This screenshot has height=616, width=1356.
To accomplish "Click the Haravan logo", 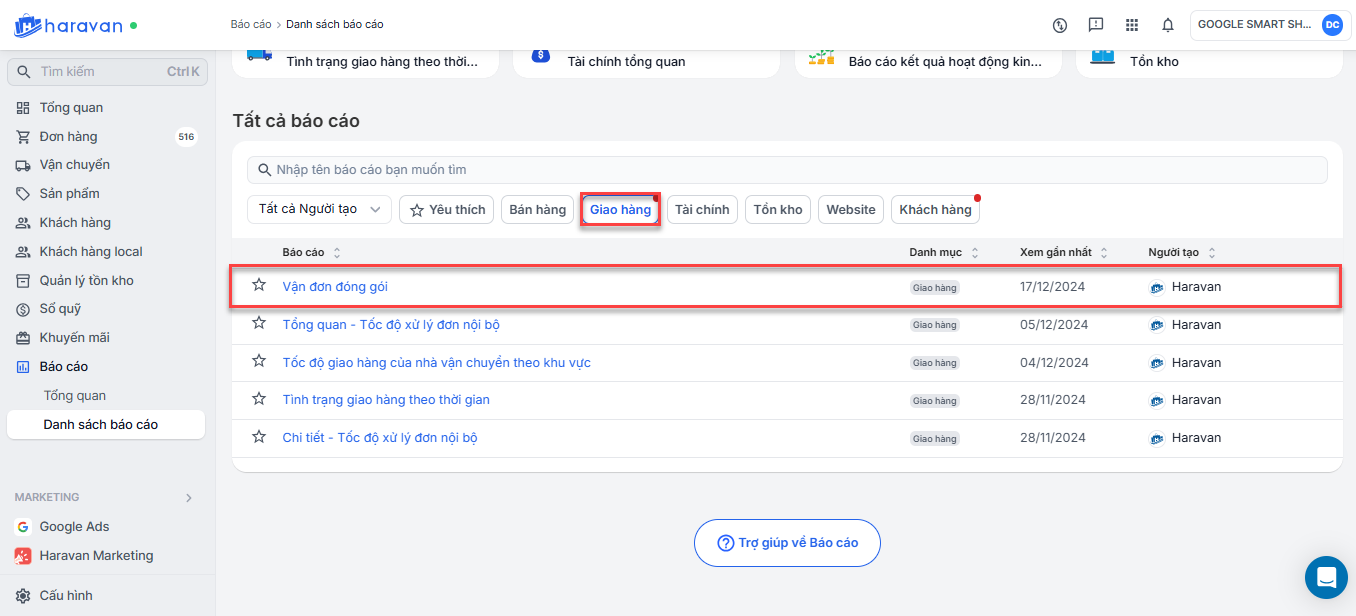I will (76, 25).
